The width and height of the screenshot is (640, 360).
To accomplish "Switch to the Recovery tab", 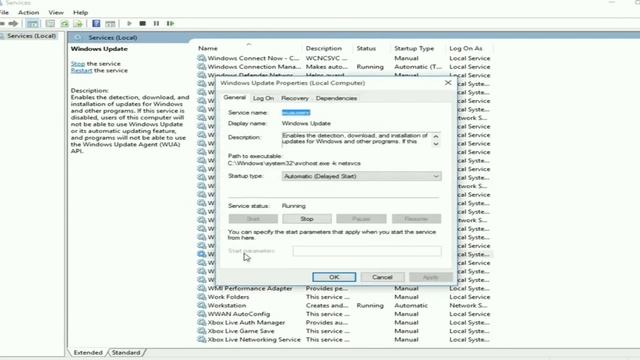I will [295, 98].
